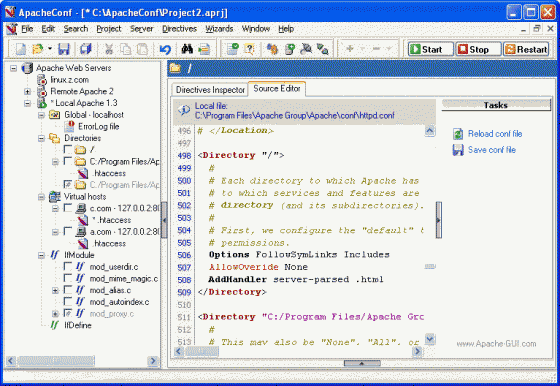Click the Start server button

(431, 49)
